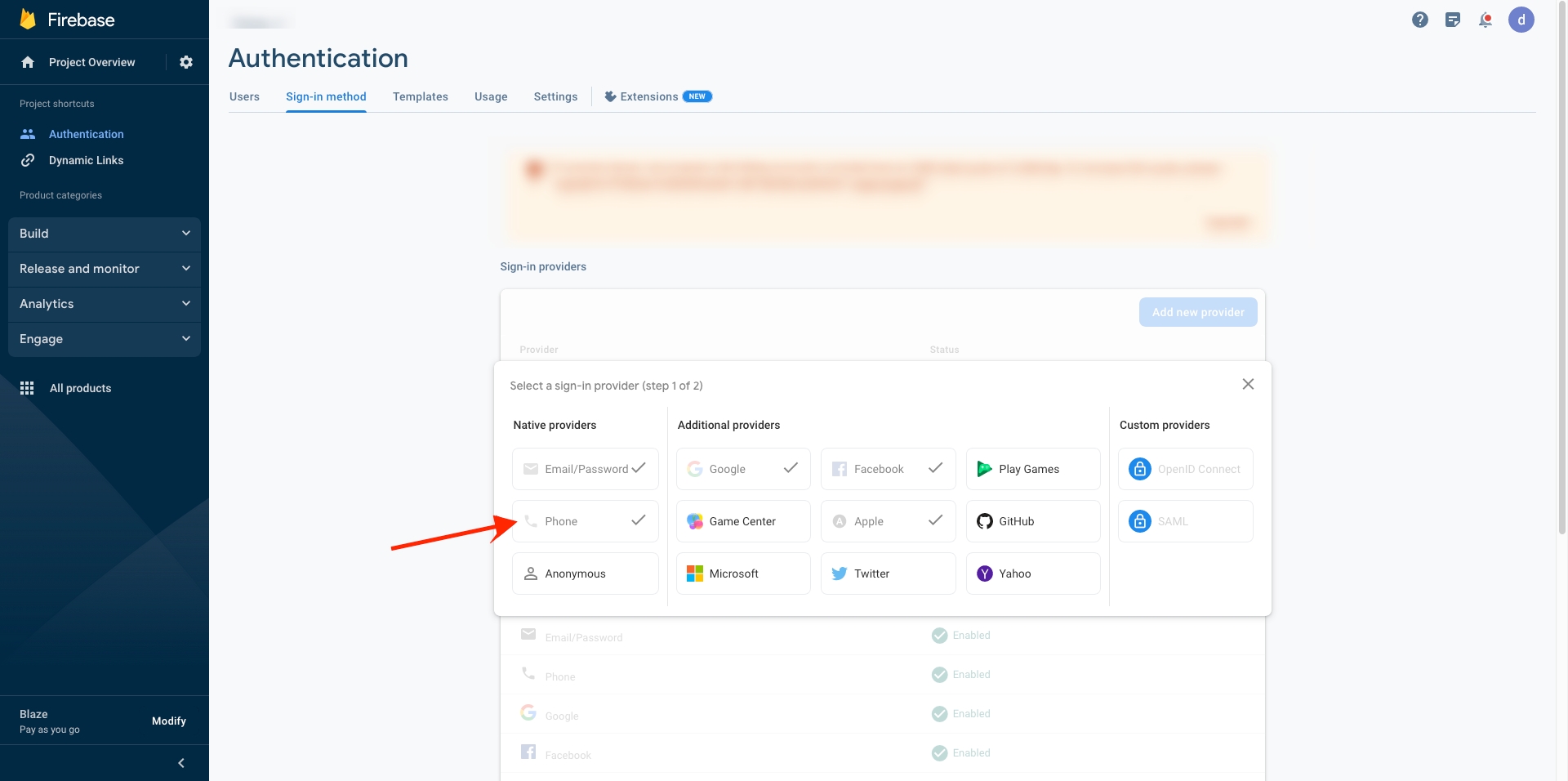Select the GitHub provider
This screenshot has width=1568, height=781.
pyautogui.click(x=1032, y=521)
